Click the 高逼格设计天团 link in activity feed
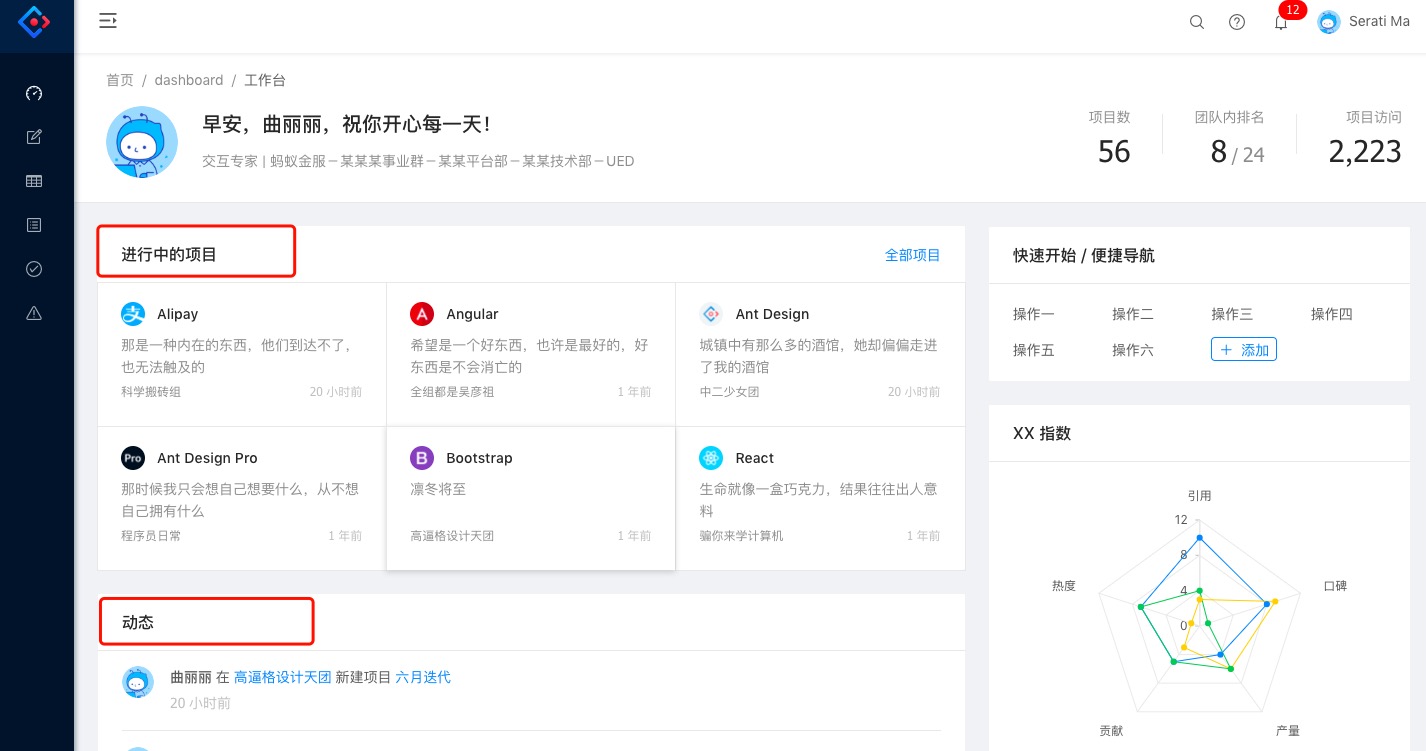 point(282,677)
